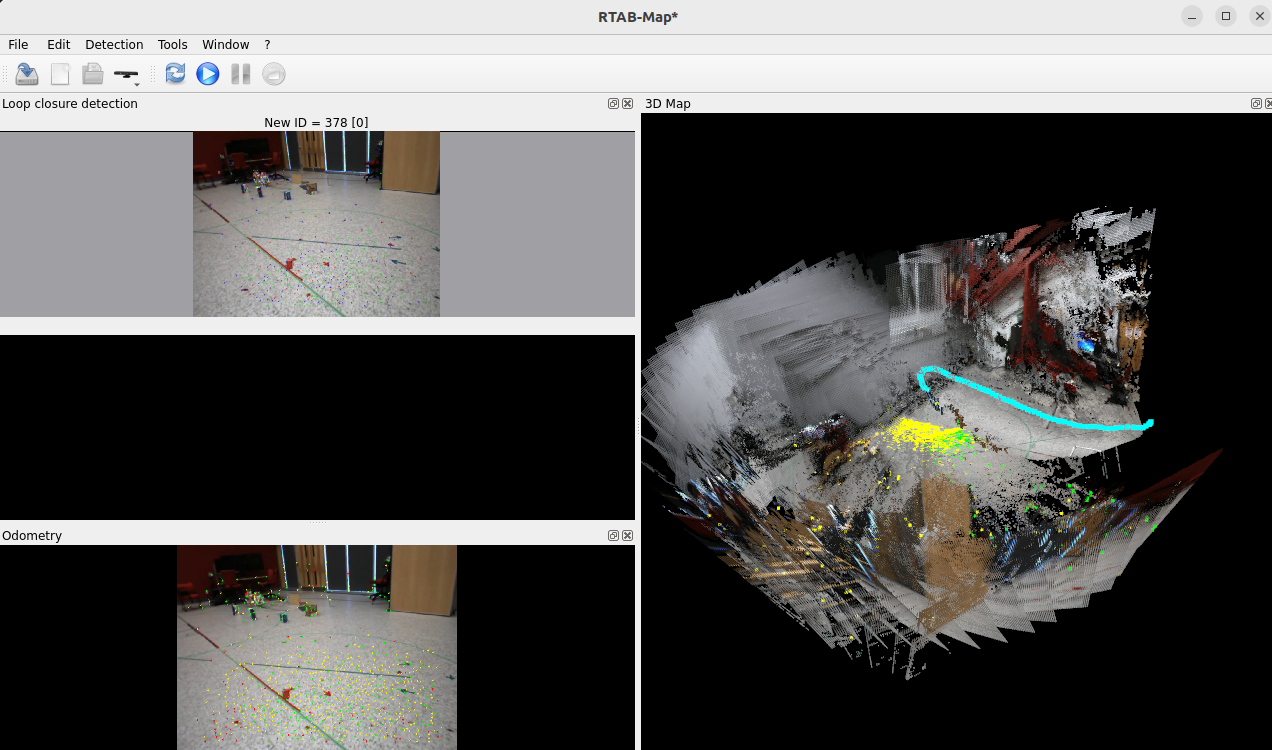The width and height of the screenshot is (1272, 750).
Task: Undock the Odometry panel
Action: pos(614,536)
